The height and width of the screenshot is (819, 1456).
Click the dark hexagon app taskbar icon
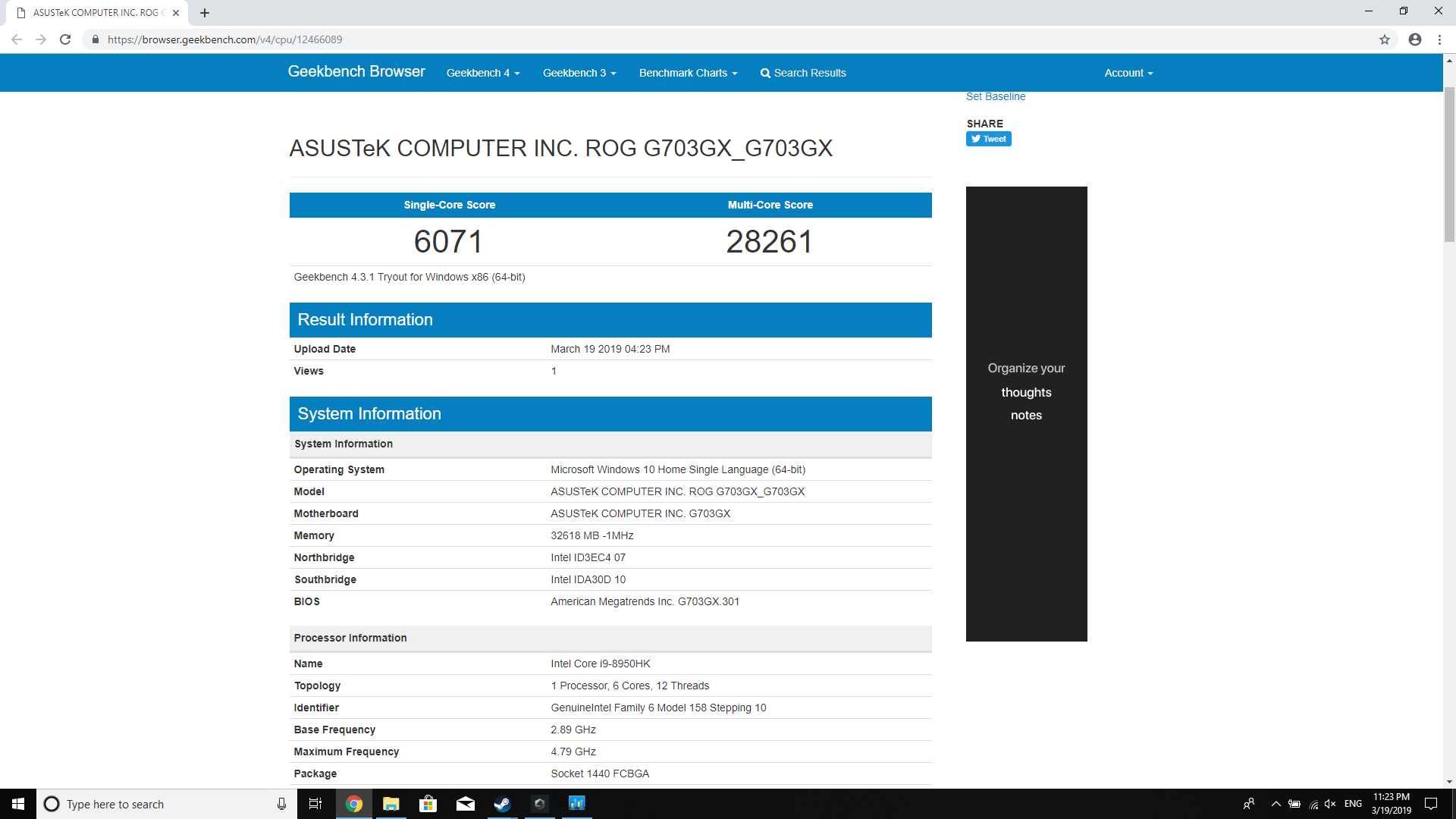[x=539, y=804]
